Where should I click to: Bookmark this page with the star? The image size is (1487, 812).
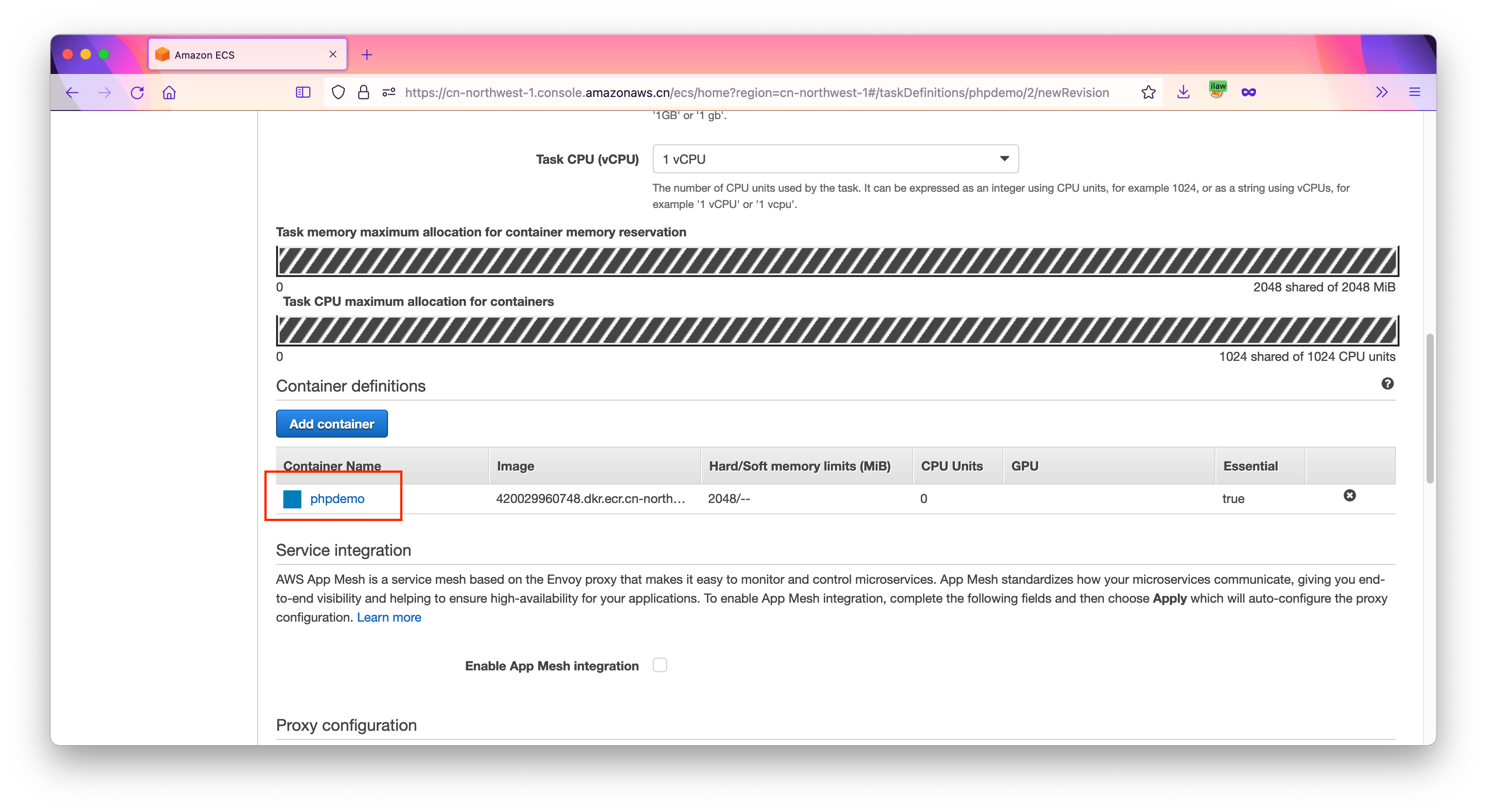[x=1148, y=92]
